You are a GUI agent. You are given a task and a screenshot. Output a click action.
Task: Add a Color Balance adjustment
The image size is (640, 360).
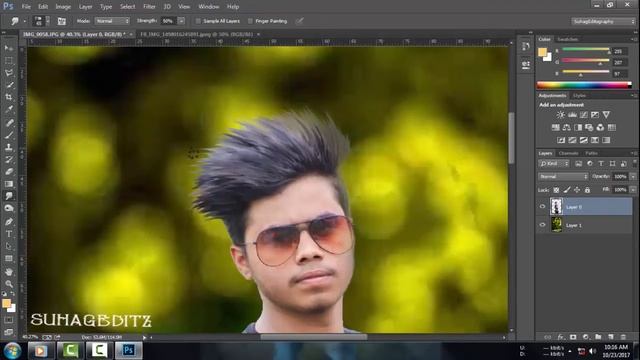(567, 127)
